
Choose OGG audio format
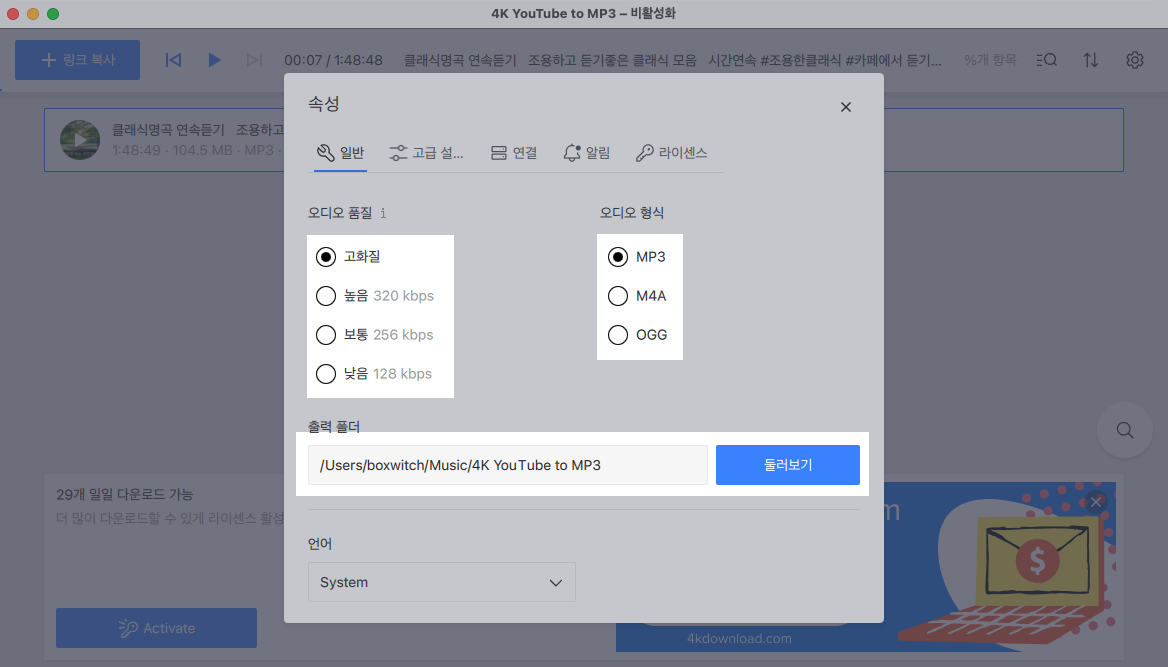tap(638, 335)
